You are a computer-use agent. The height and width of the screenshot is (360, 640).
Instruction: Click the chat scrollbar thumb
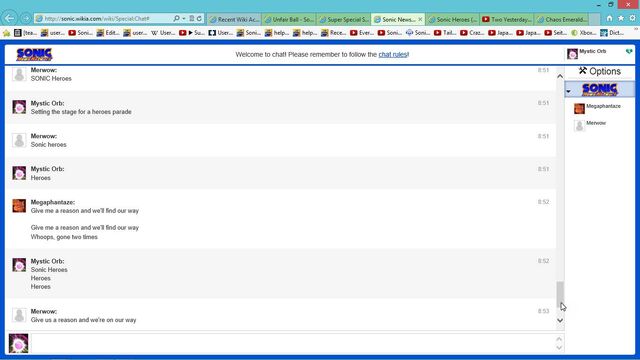tap(560, 295)
